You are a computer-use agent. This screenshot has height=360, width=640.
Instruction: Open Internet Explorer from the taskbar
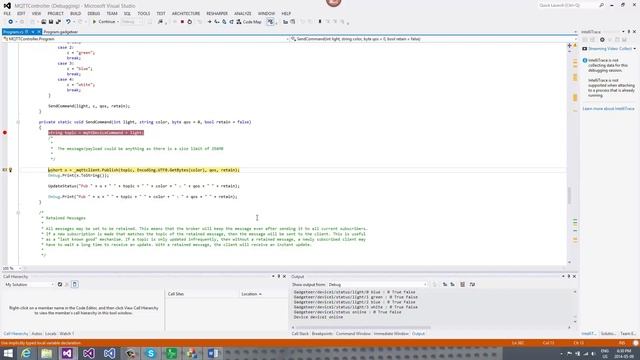tap(26, 353)
